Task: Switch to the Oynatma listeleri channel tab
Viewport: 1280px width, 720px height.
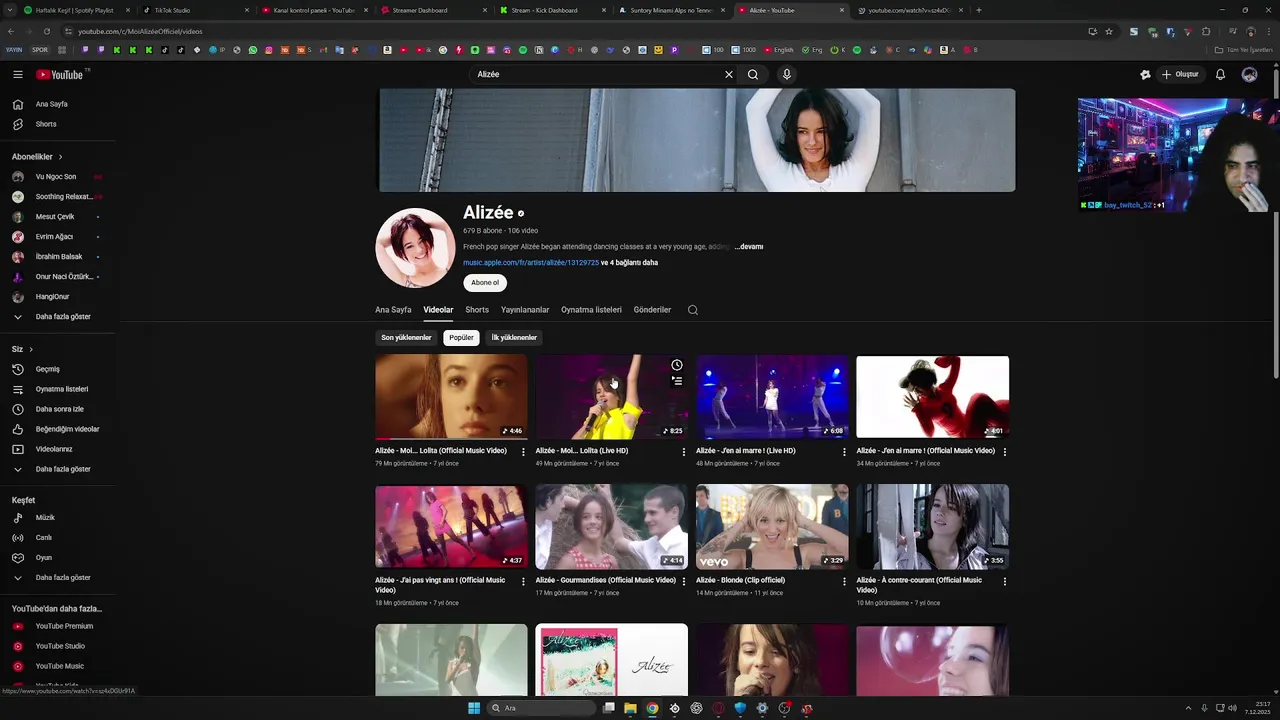Action: (591, 310)
